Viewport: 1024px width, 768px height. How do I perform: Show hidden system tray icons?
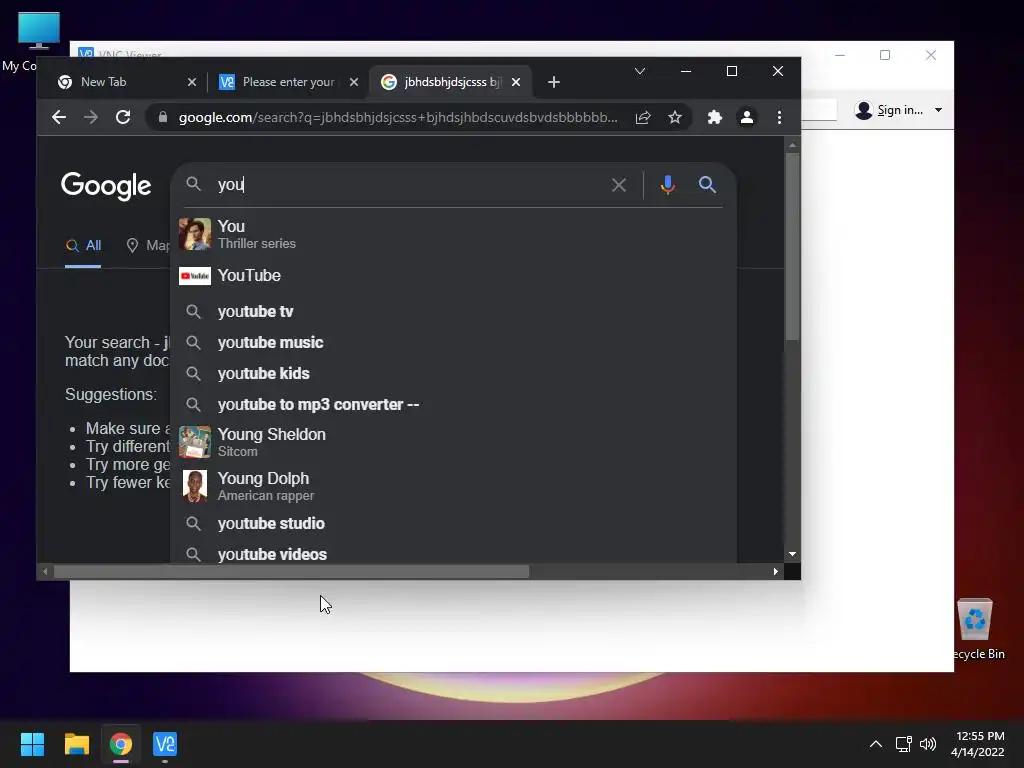[876, 744]
